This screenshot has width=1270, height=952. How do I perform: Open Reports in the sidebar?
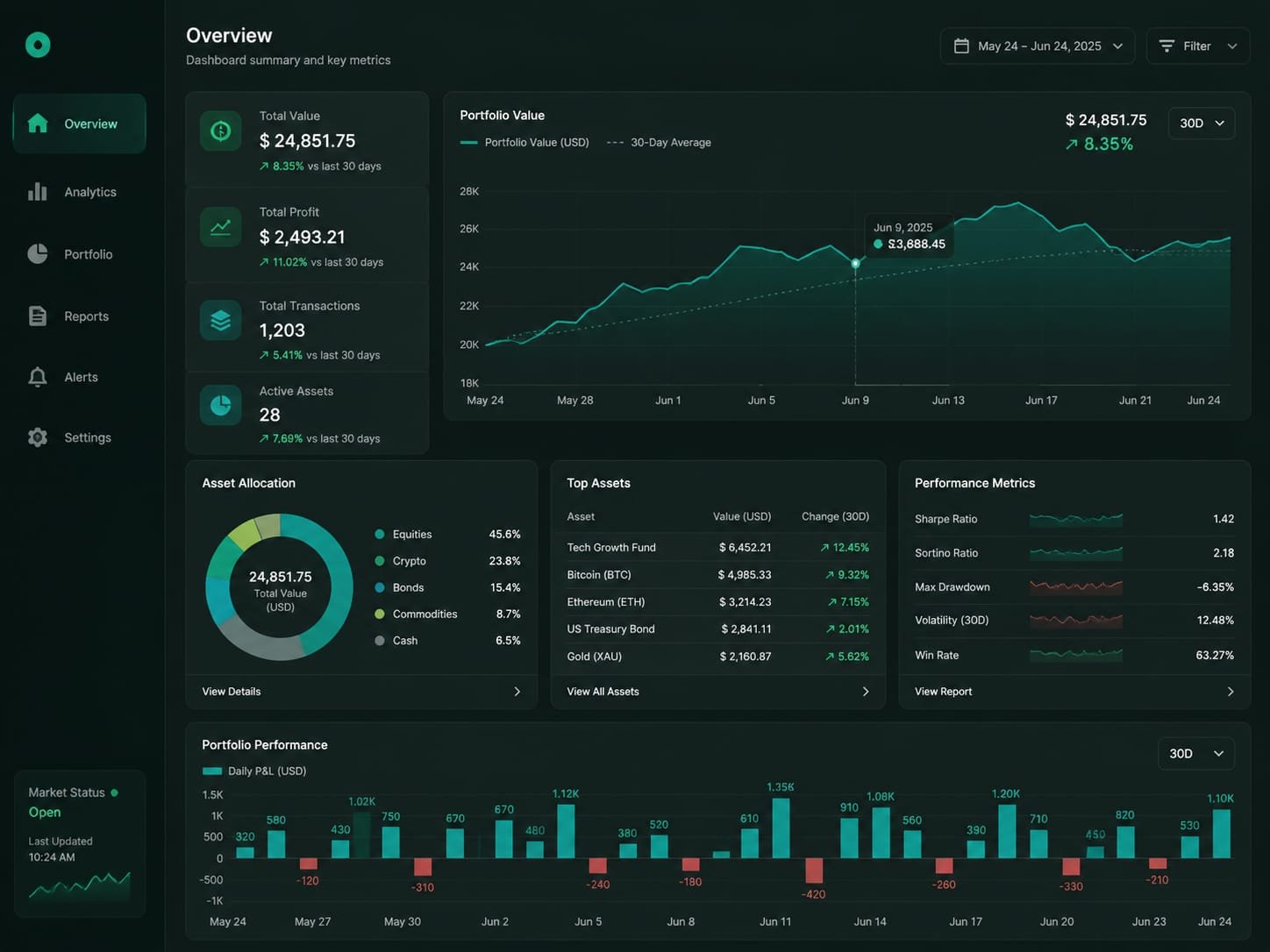[x=79, y=316]
